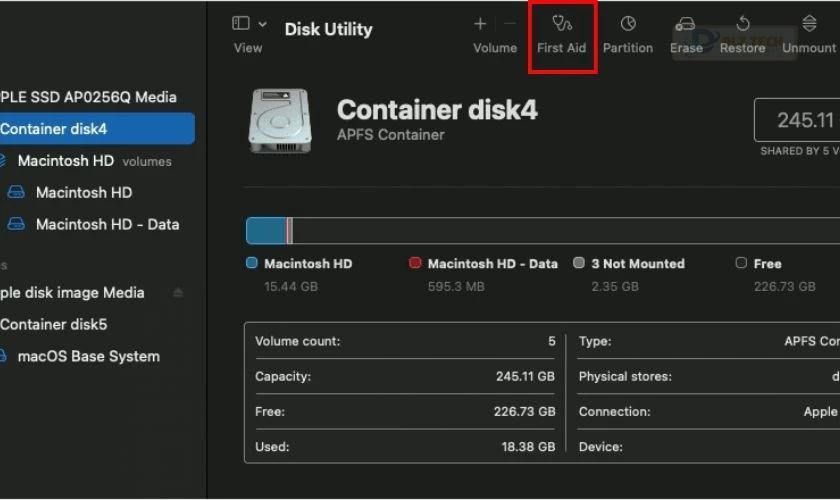This screenshot has height=500, width=840.
Task: Click the Free 226.73 GB table value
Action: (x=524, y=412)
